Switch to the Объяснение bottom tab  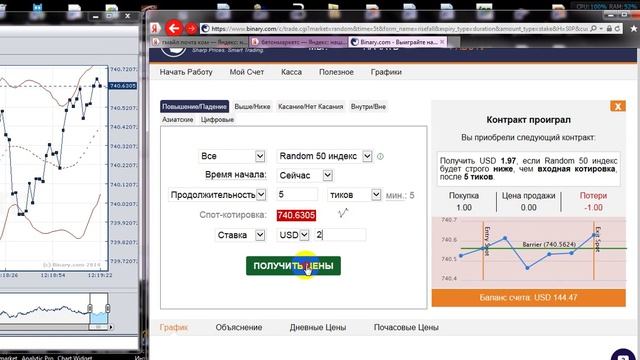click(x=239, y=327)
